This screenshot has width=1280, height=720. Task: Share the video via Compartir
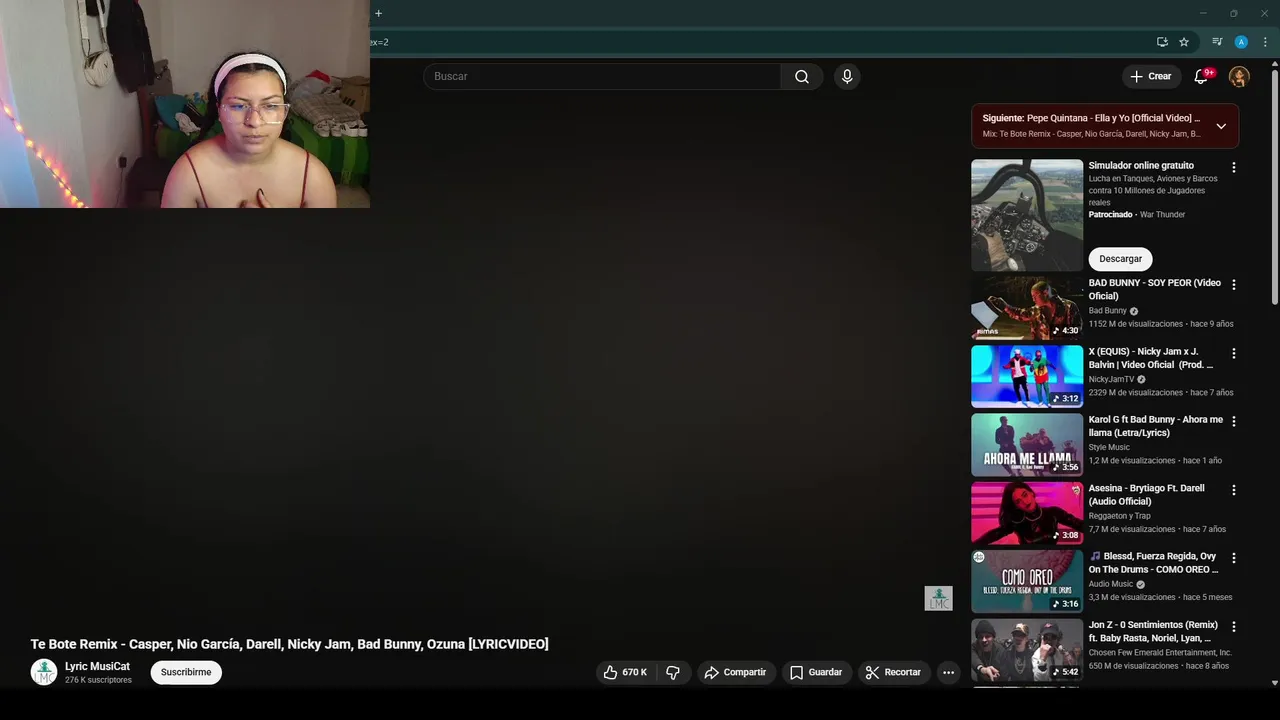point(735,672)
